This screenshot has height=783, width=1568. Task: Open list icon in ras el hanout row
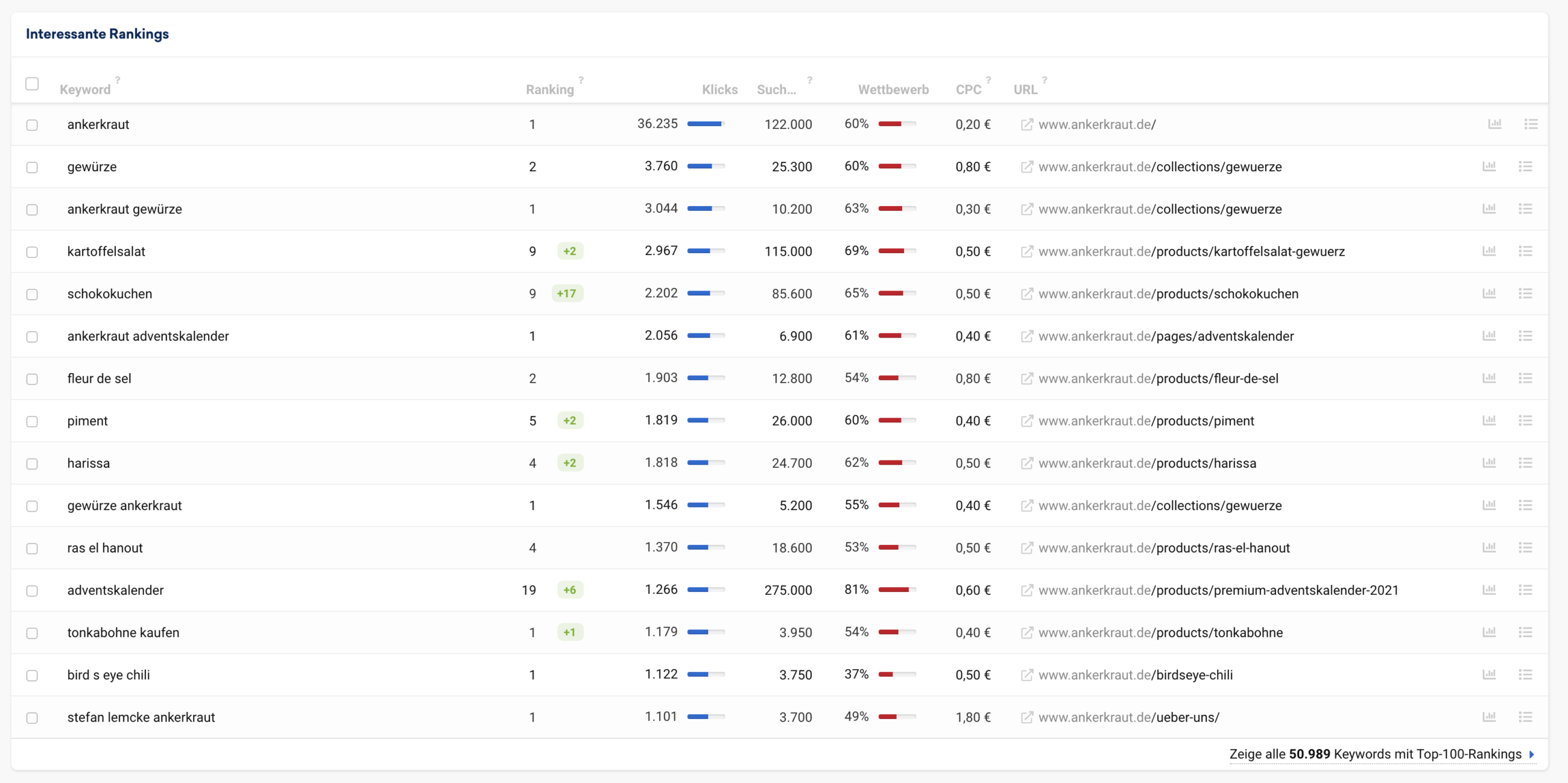point(1525,547)
